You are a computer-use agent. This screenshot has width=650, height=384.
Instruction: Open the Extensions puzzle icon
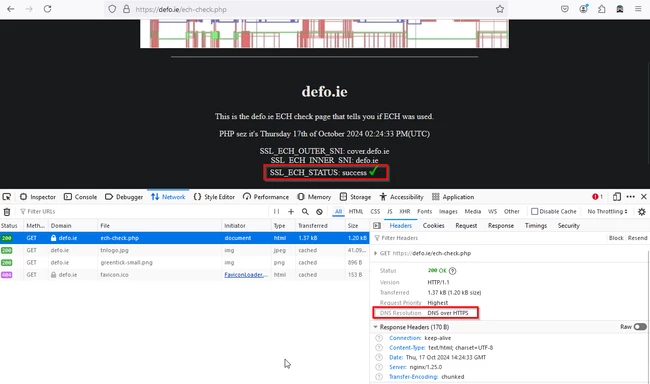click(x=601, y=9)
